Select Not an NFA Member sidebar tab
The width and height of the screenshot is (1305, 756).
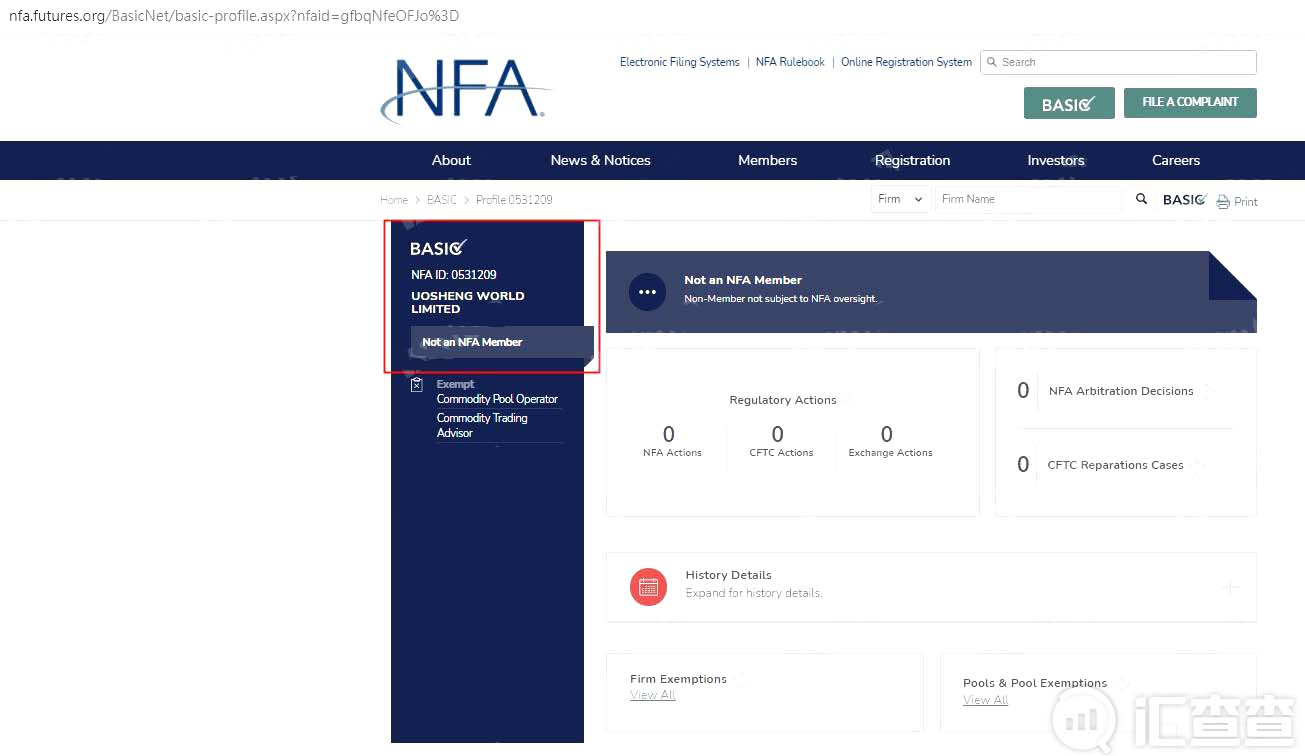[x=502, y=342]
